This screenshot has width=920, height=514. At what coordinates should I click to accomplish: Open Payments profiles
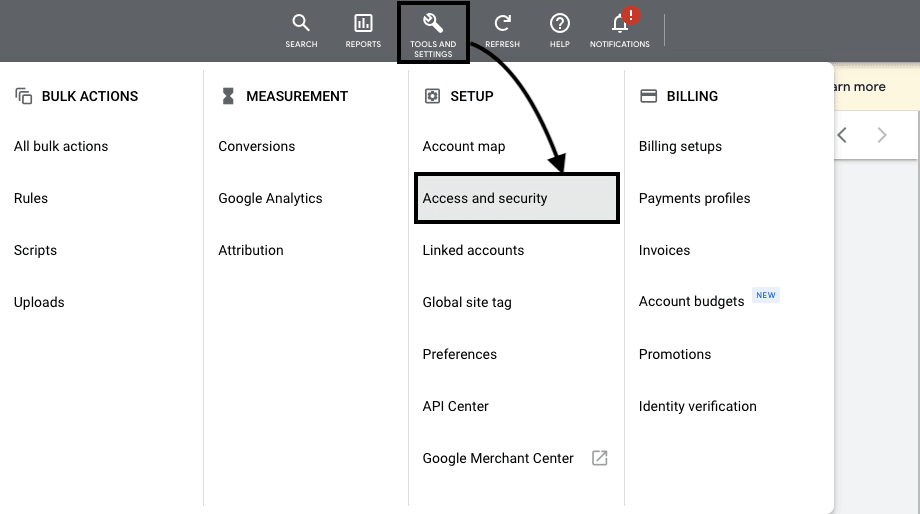694,198
